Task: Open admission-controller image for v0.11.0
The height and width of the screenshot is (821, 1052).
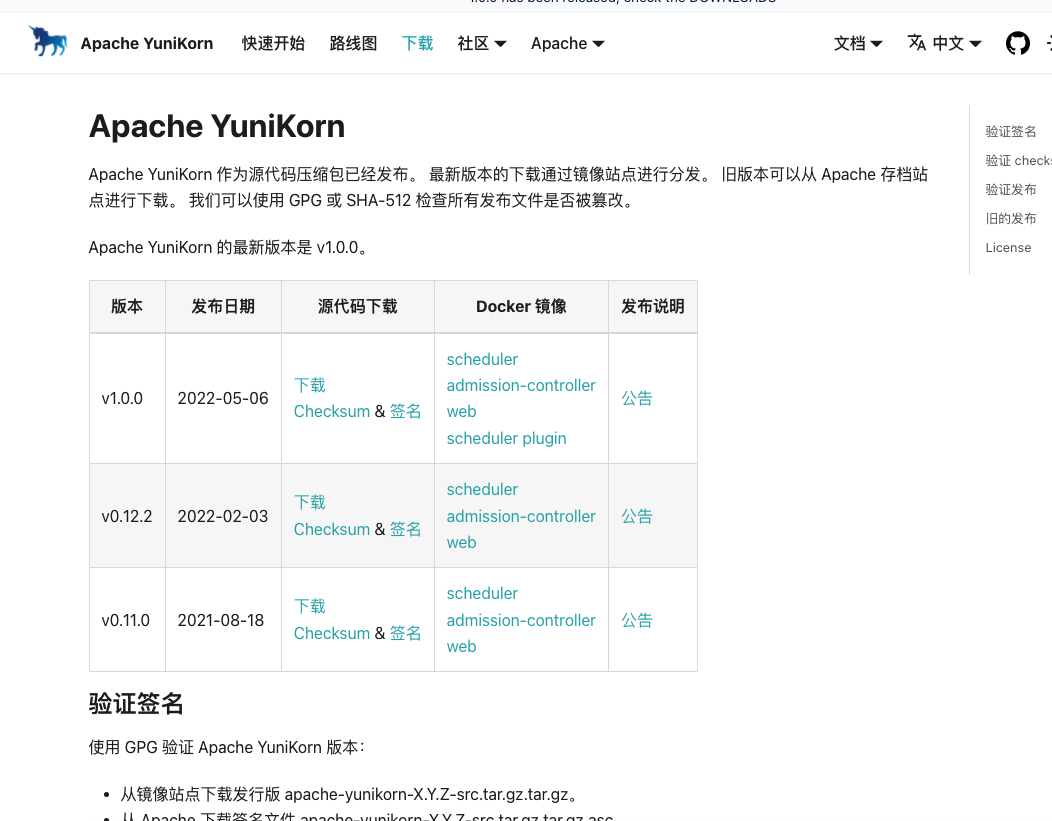Action: (x=521, y=620)
